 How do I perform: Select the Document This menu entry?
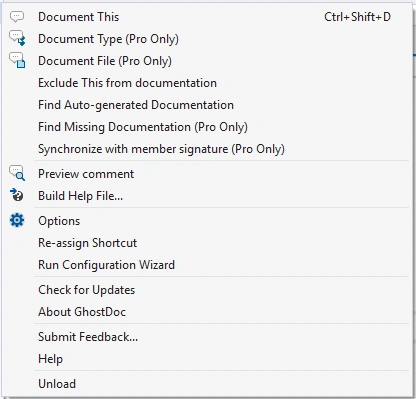tap(207, 17)
